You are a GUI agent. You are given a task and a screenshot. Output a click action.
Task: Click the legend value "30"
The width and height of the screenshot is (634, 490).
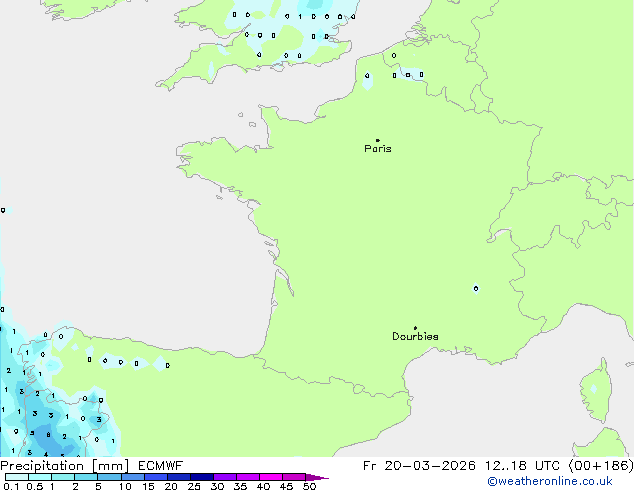[x=217, y=486]
